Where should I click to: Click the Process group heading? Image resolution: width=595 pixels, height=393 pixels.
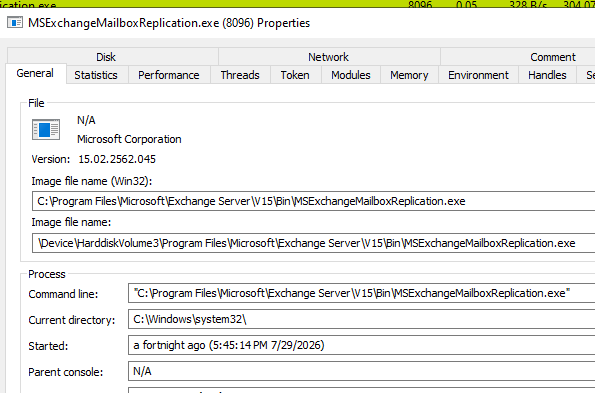[x=47, y=274]
